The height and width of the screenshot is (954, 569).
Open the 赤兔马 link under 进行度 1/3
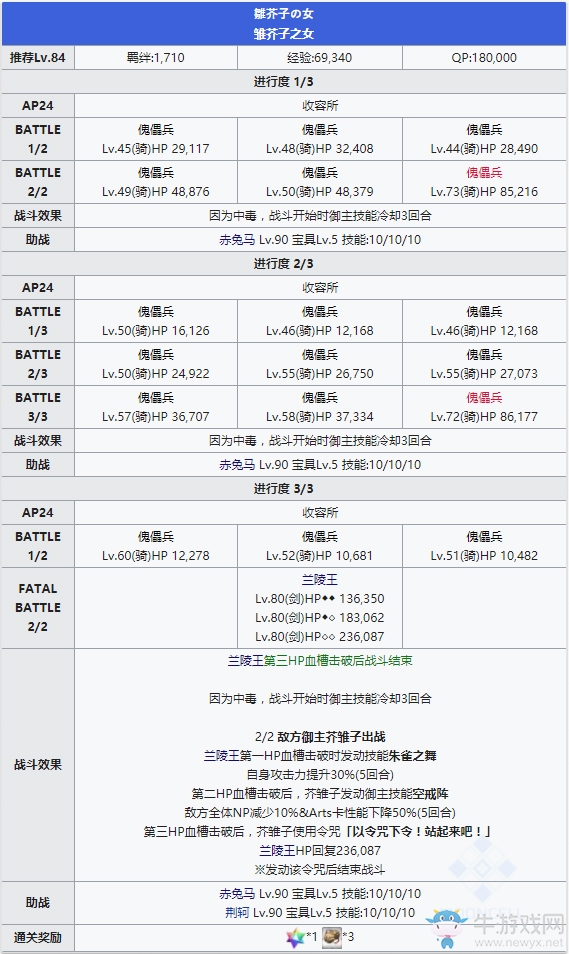click(x=237, y=240)
